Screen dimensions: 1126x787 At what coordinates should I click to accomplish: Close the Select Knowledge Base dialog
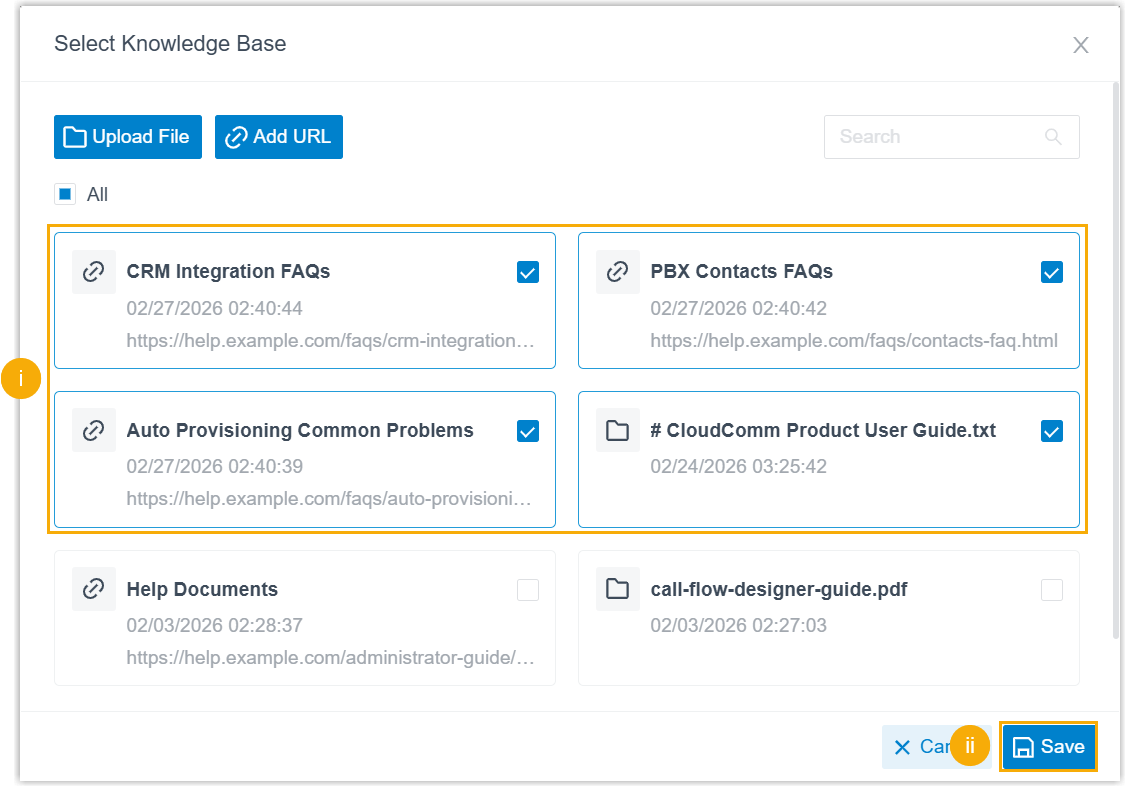pos(1080,45)
